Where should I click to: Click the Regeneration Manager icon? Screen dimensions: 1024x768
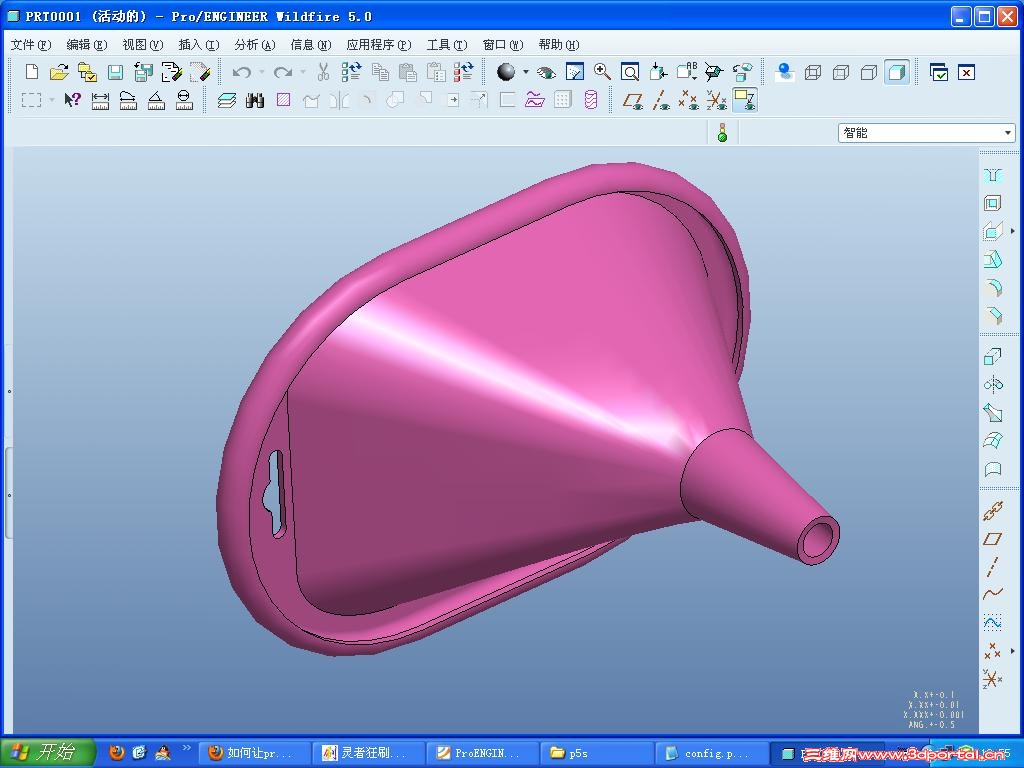pyautogui.click(x=464, y=72)
